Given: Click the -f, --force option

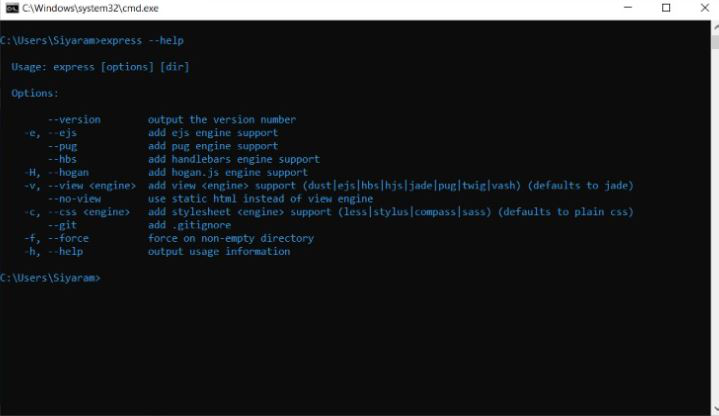Looking at the screenshot, I should [x=57, y=238].
